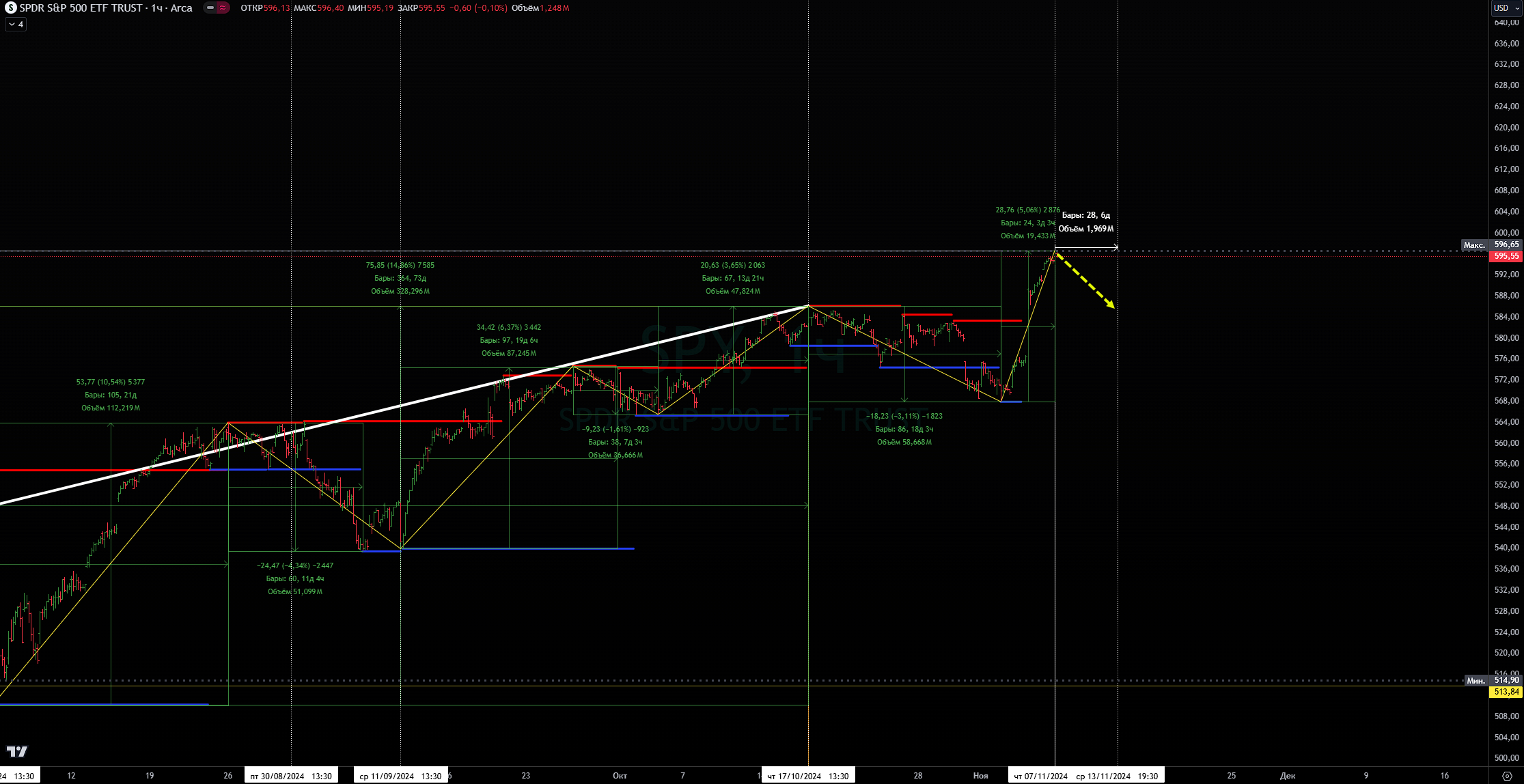Image resolution: width=1524 pixels, height=784 pixels.
Task: Click the text Бары: 86, 18д 3ч
Action: pyautogui.click(x=904, y=429)
